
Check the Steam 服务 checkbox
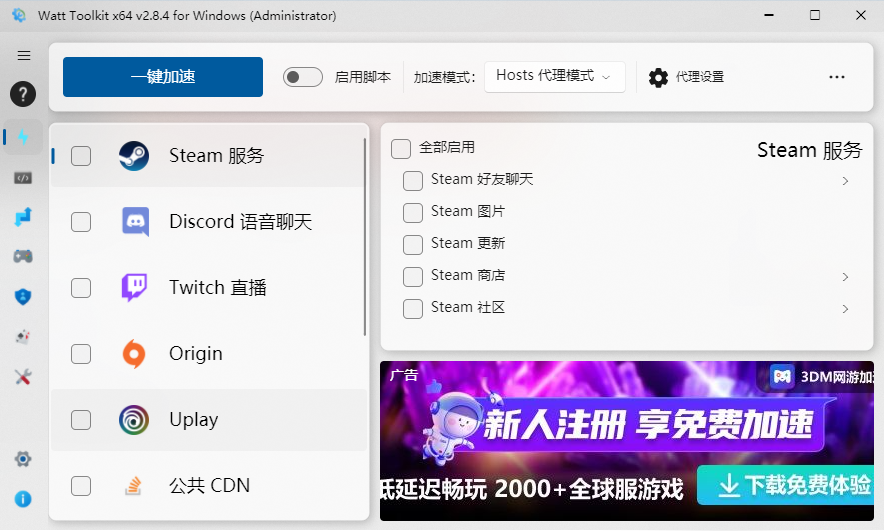pyautogui.click(x=81, y=156)
